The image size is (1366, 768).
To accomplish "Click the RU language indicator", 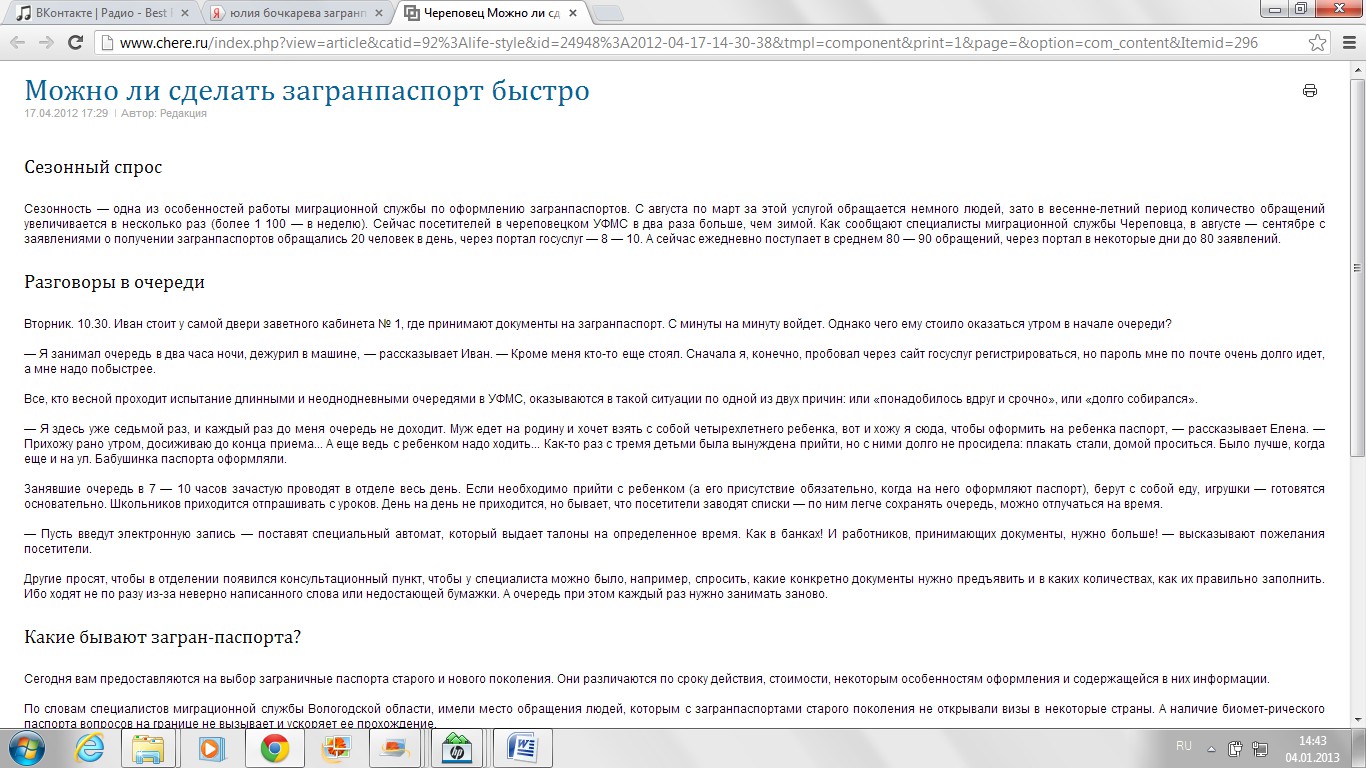I will pos(1184,747).
